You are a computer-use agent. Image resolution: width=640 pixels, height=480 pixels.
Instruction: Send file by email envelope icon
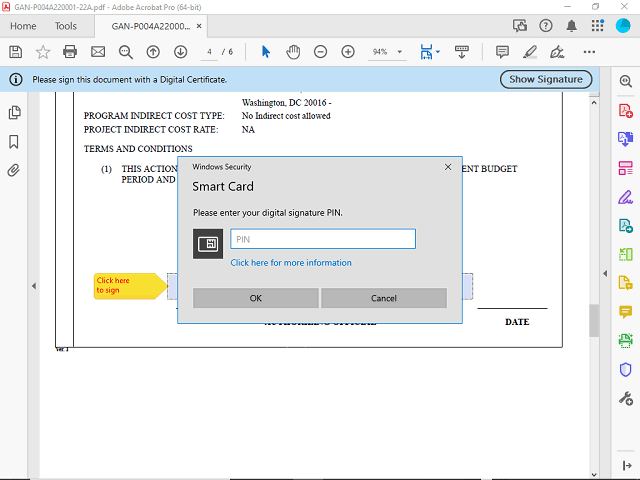tap(98, 52)
